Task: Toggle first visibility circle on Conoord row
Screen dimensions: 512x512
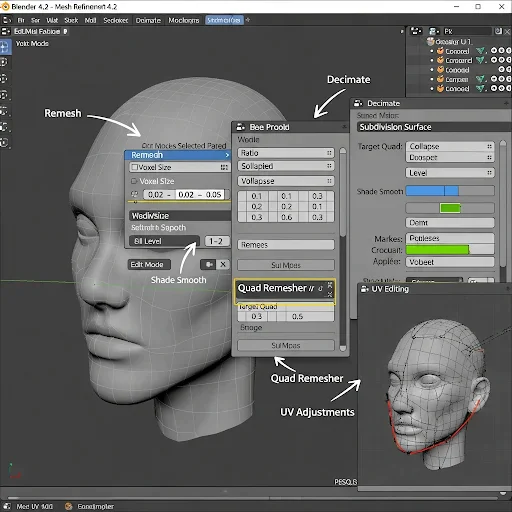Action: tap(501, 69)
